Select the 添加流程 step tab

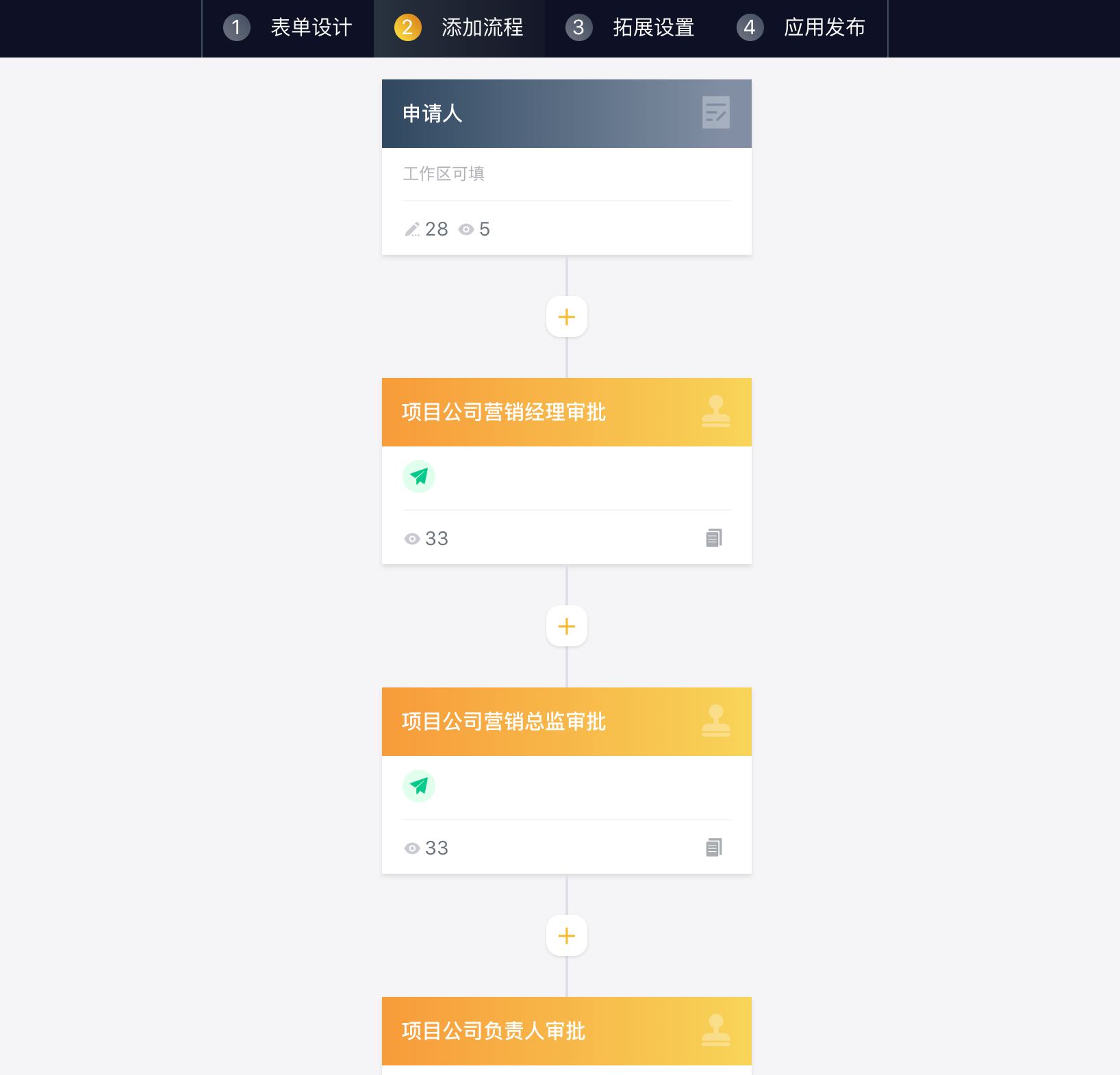tap(459, 28)
